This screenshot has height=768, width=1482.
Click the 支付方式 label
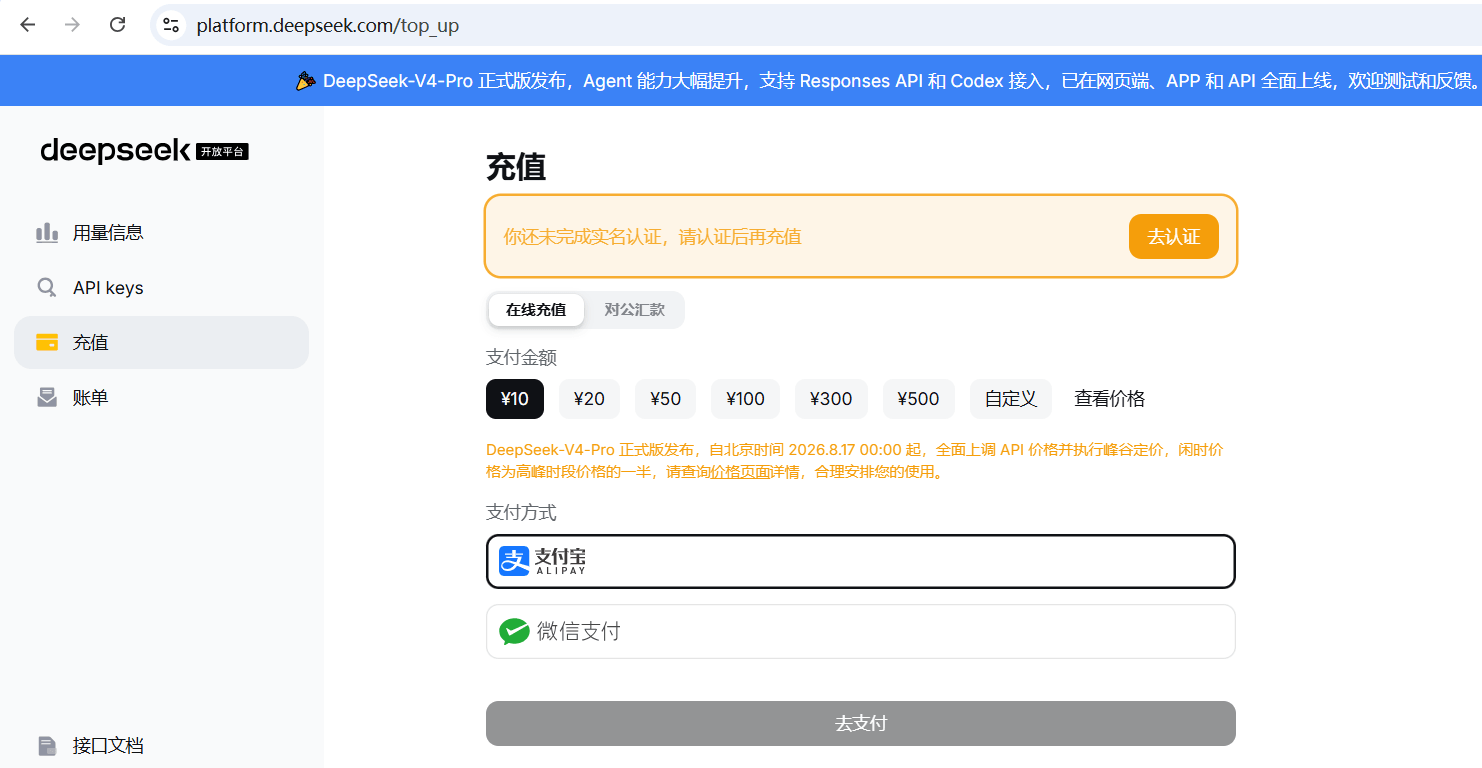pos(521,513)
